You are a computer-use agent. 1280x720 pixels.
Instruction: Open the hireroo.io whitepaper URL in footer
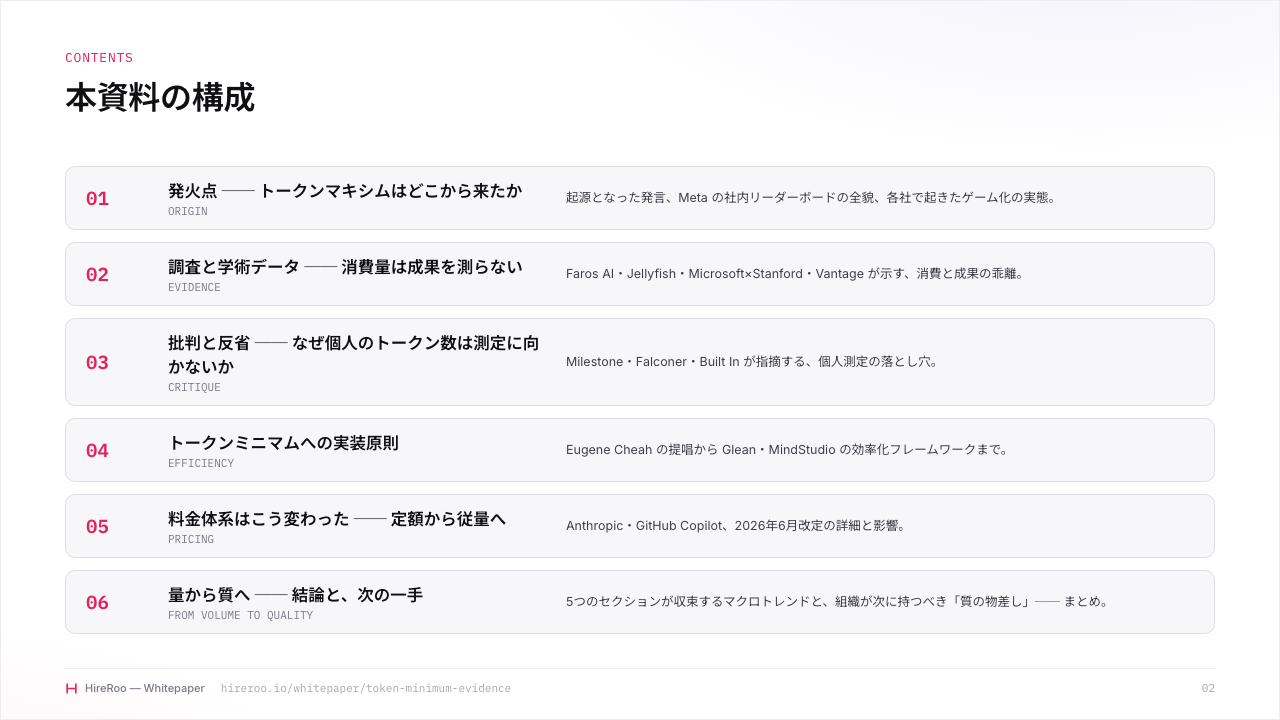click(366, 688)
